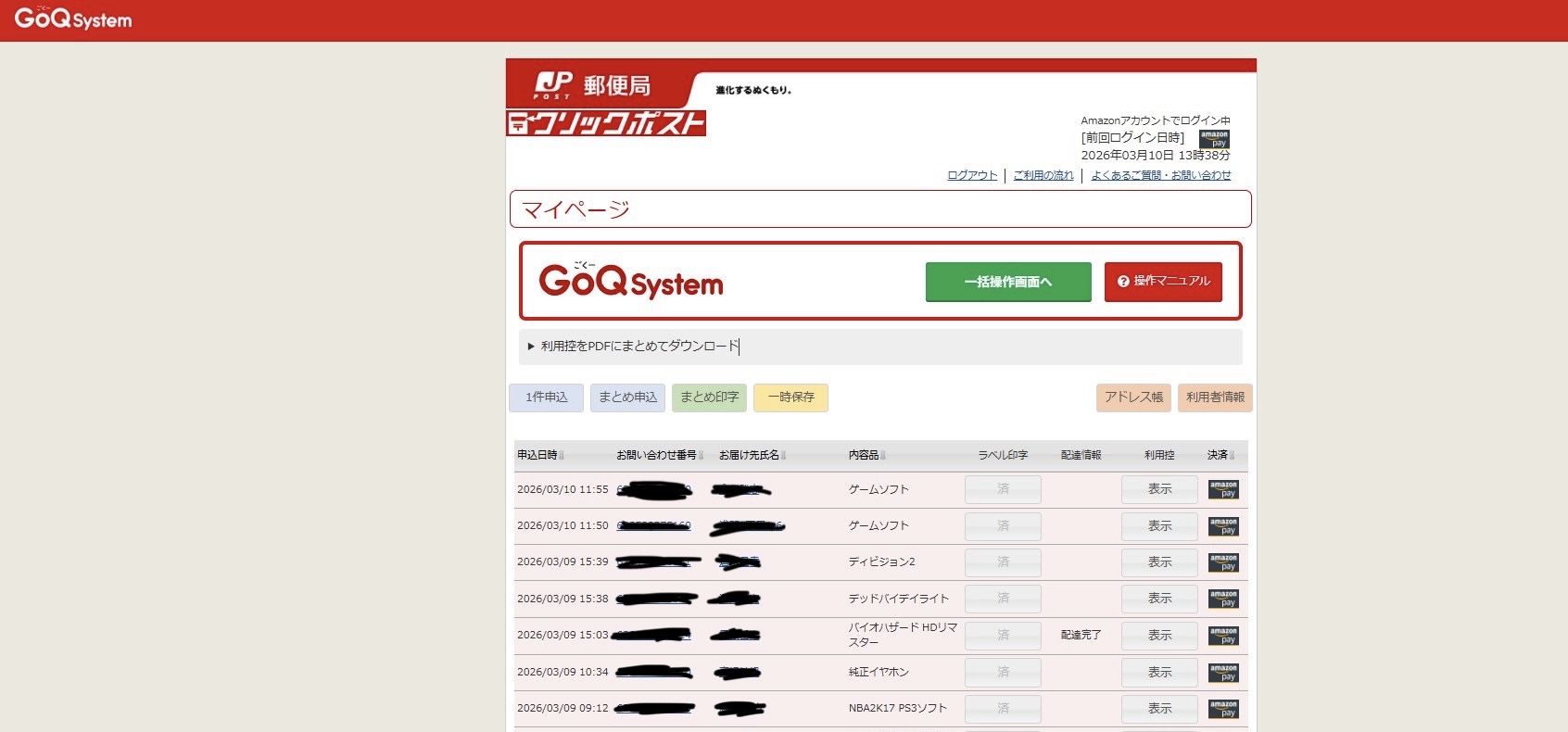Sort table by 内容品 column

(866, 455)
